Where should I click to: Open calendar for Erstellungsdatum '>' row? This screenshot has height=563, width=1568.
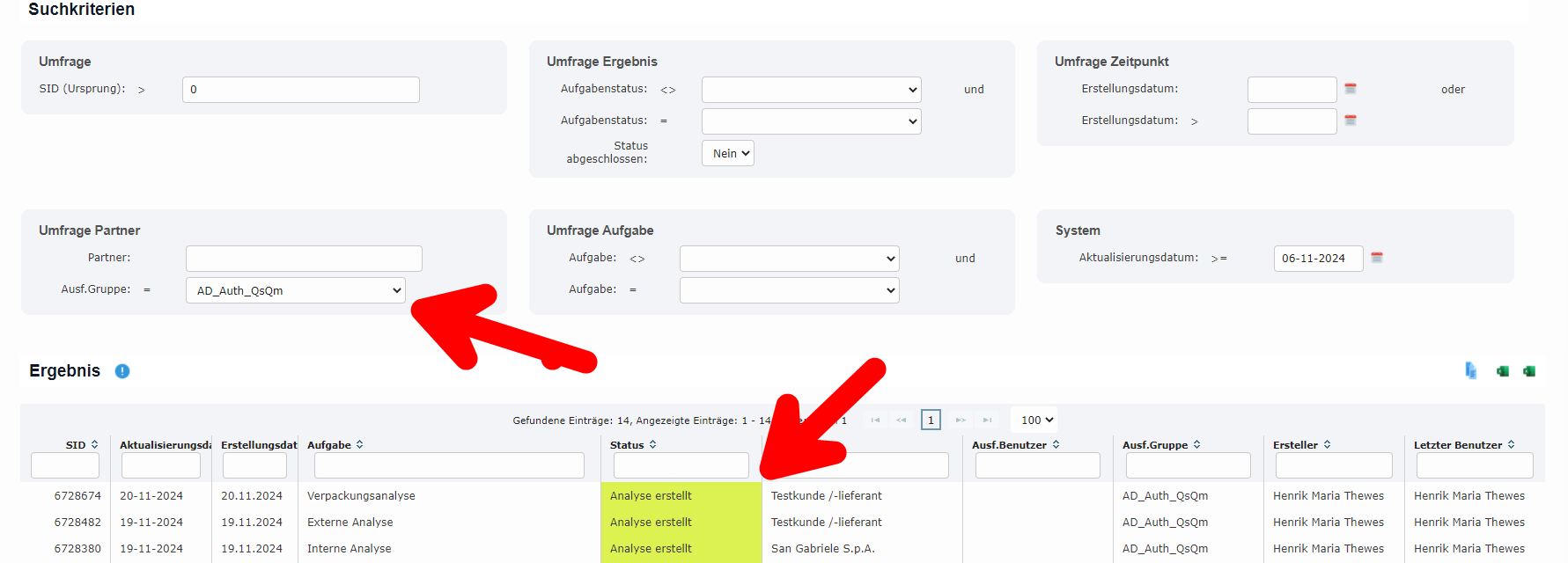pyautogui.click(x=1351, y=121)
